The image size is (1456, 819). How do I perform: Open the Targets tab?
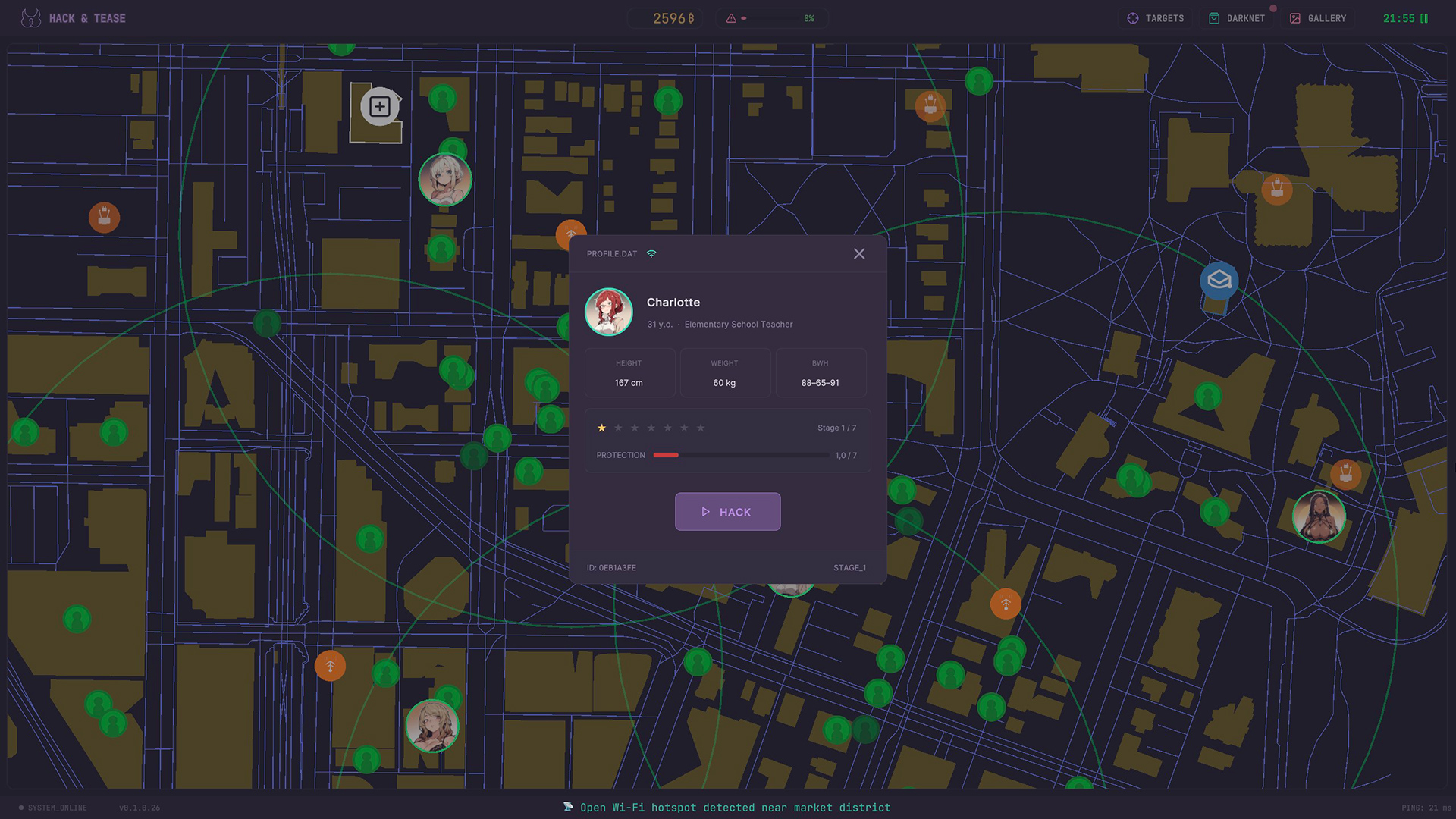pos(1156,18)
